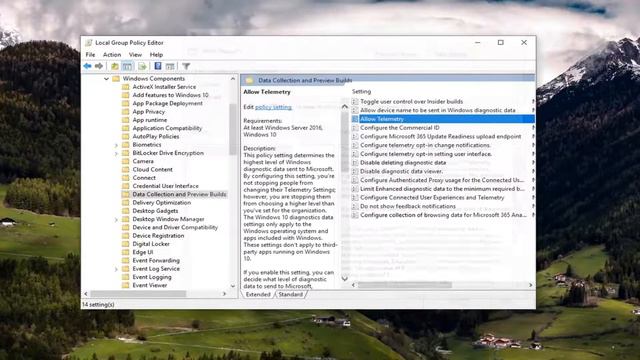Screen dimensions: 640x360
Task: Click the icon of Toggle user control over Insider builds
Action: tap(355, 101)
